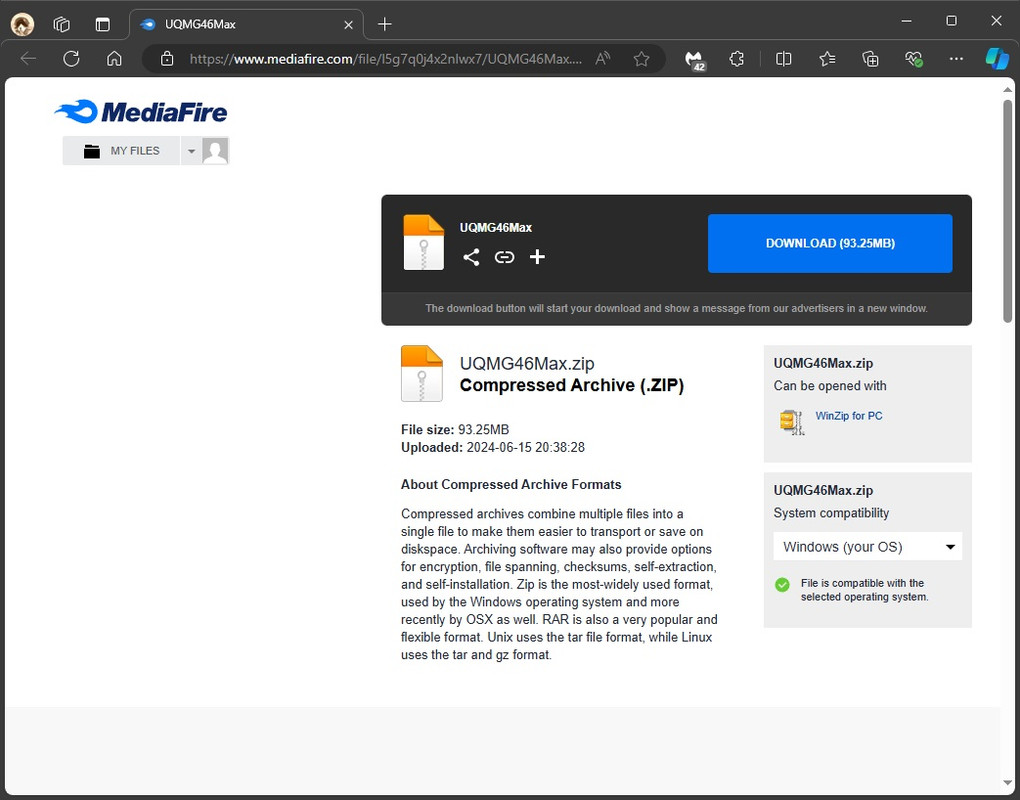Viewport: 1020px width, 800px height.
Task: Click the System compatibility label
Action: pyautogui.click(x=831, y=513)
